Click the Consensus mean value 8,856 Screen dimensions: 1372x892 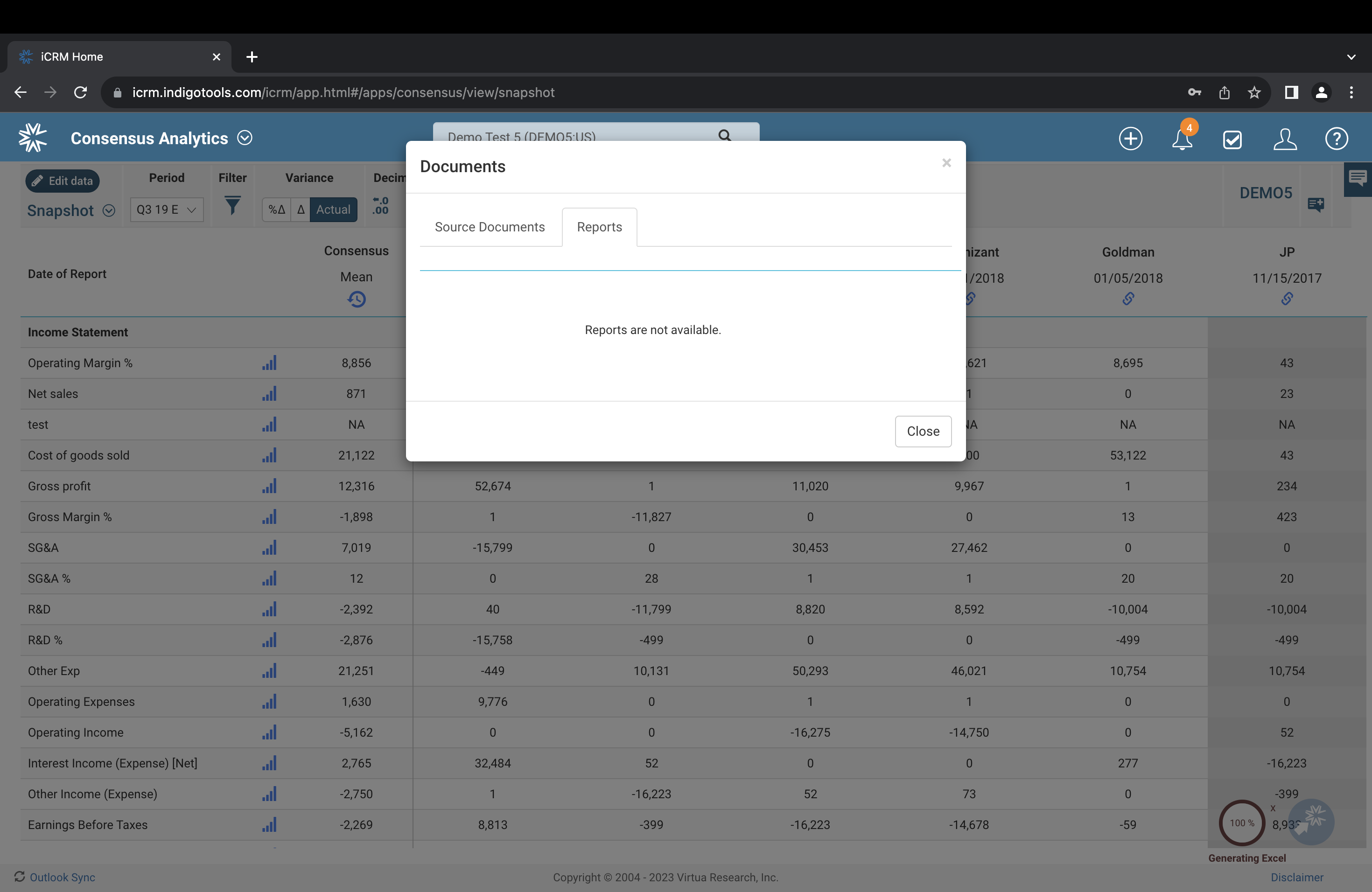tap(356, 363)
